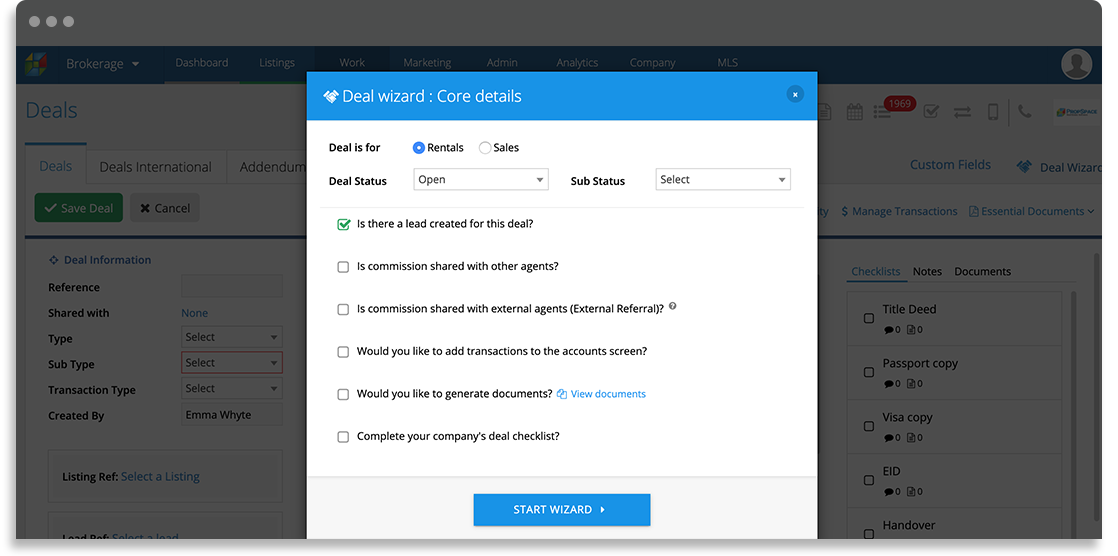Uncheck 'Is there a lead created' checkbox
This screenshot has height=556, width=1118.
pyautogui.click(x=344, y=225)
